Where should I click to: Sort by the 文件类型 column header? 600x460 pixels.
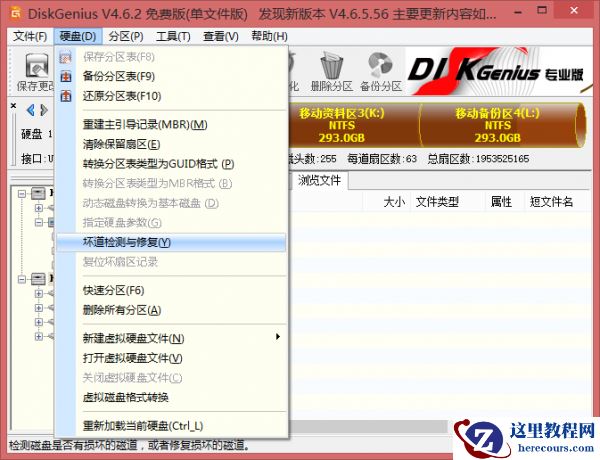click(x=446, y=202)
